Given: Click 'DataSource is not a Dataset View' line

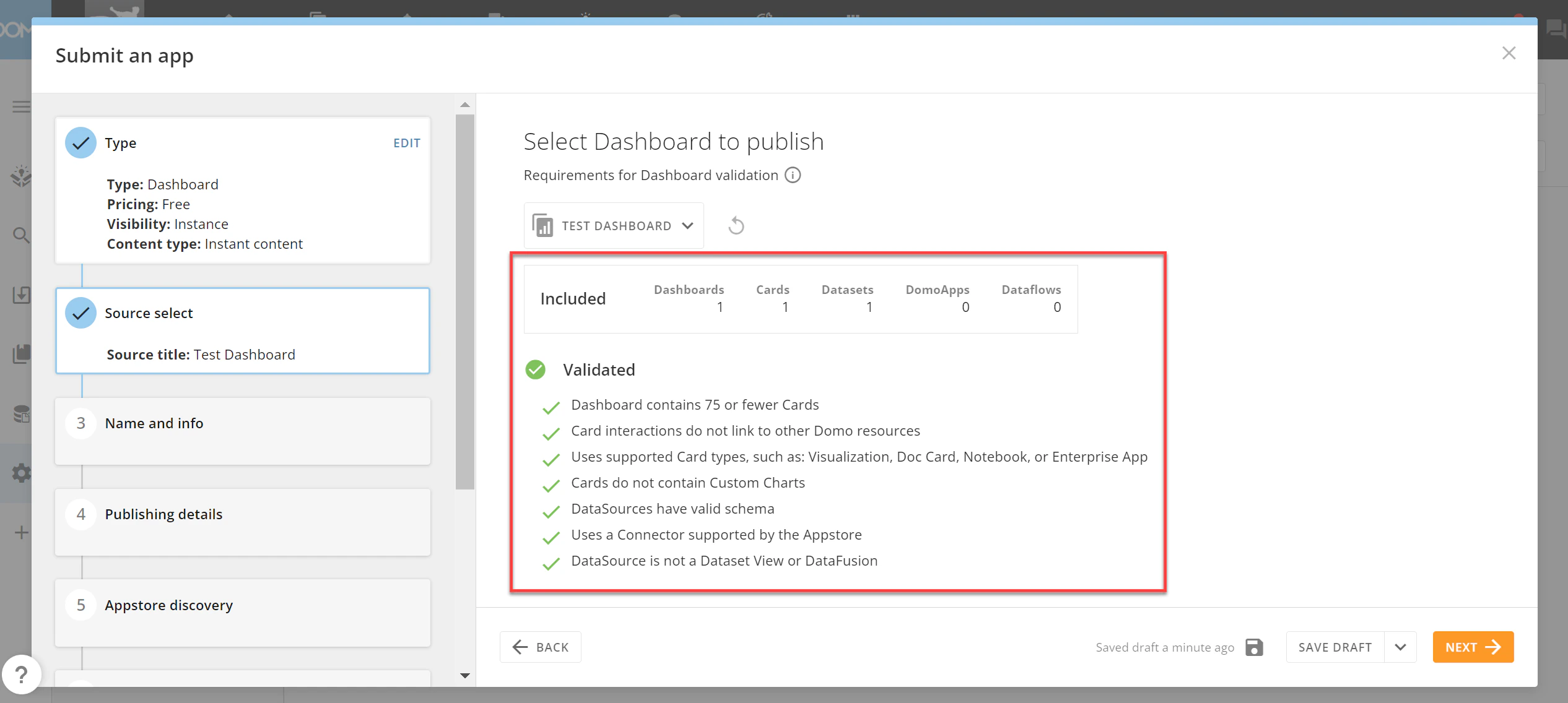Looking at the screenshot, I should (725, 561).
